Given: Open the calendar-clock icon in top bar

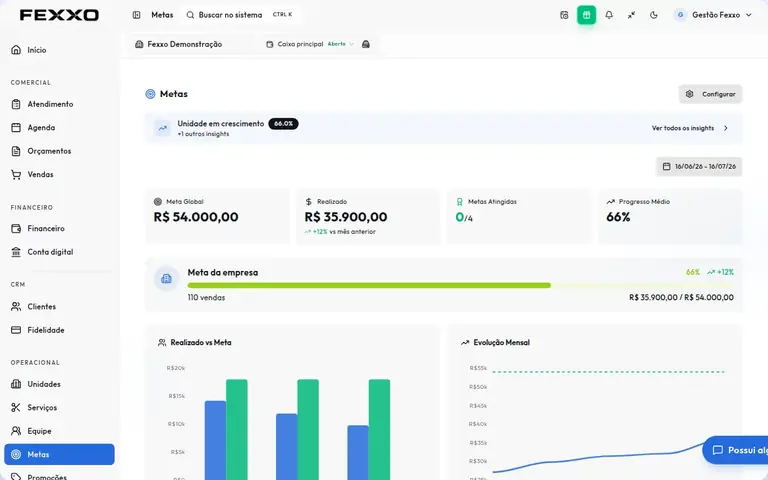Looking at the screenshot, I should (564, 15).
